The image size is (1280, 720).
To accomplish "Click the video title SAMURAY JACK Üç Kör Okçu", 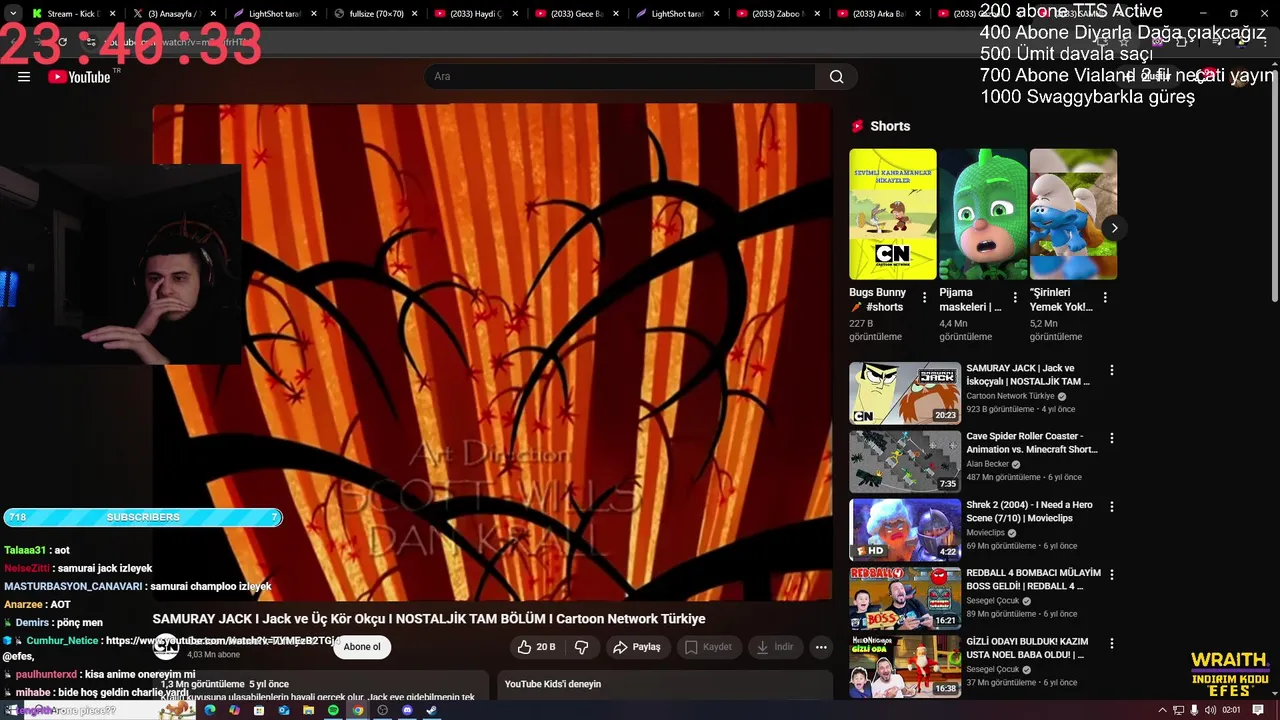I will pyautogui.click(x=429, y=619).
